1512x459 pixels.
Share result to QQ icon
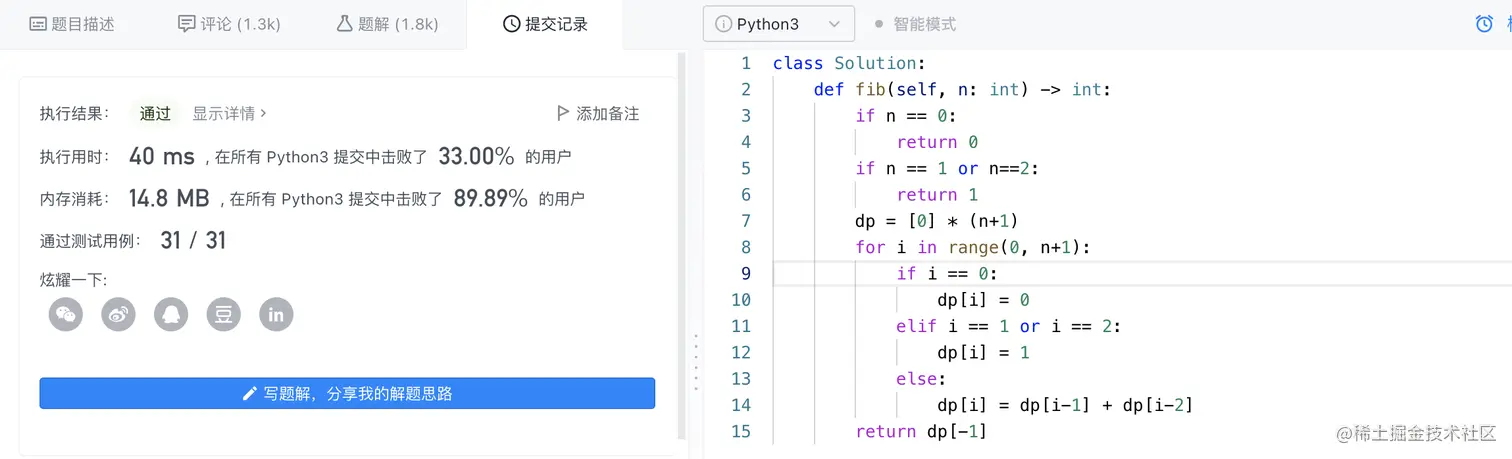[x=171, y=314]
